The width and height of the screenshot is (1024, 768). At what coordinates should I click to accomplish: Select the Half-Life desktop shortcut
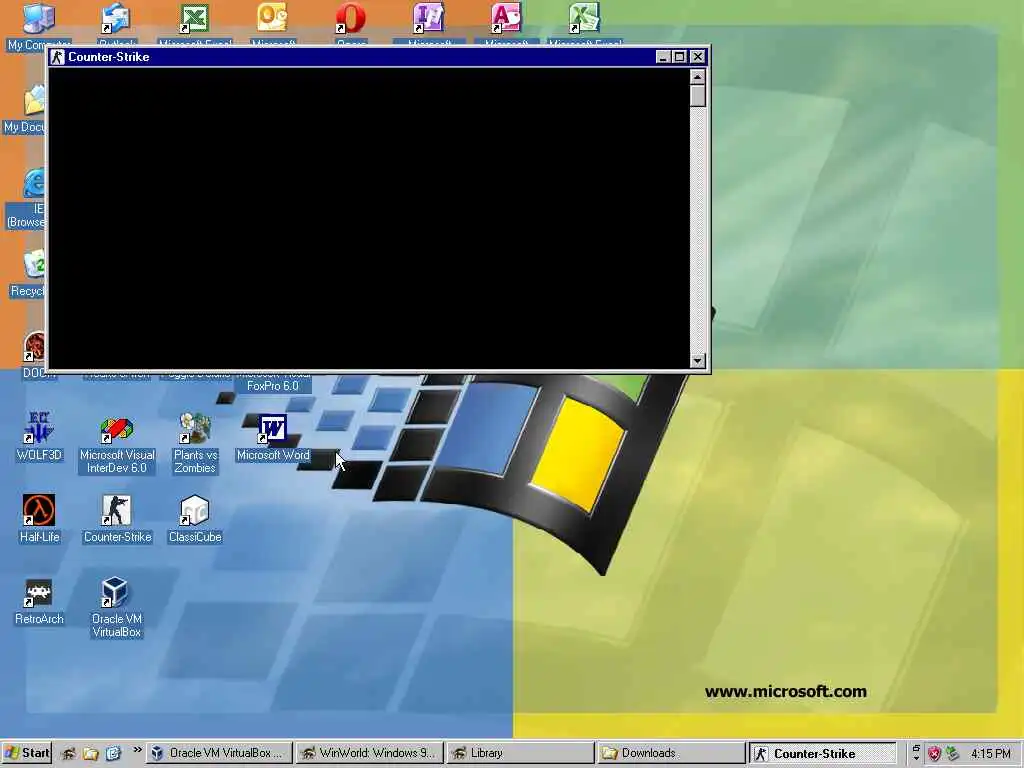(x=39, y=511)
